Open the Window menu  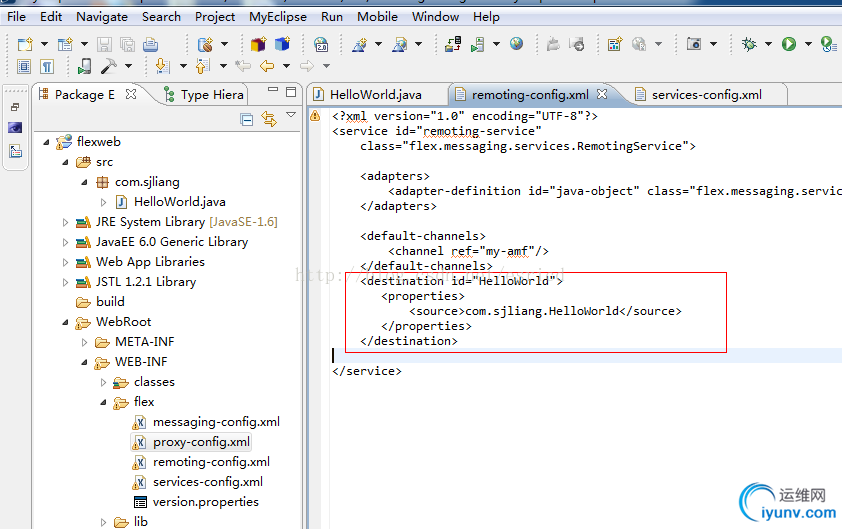click(435, 17)
